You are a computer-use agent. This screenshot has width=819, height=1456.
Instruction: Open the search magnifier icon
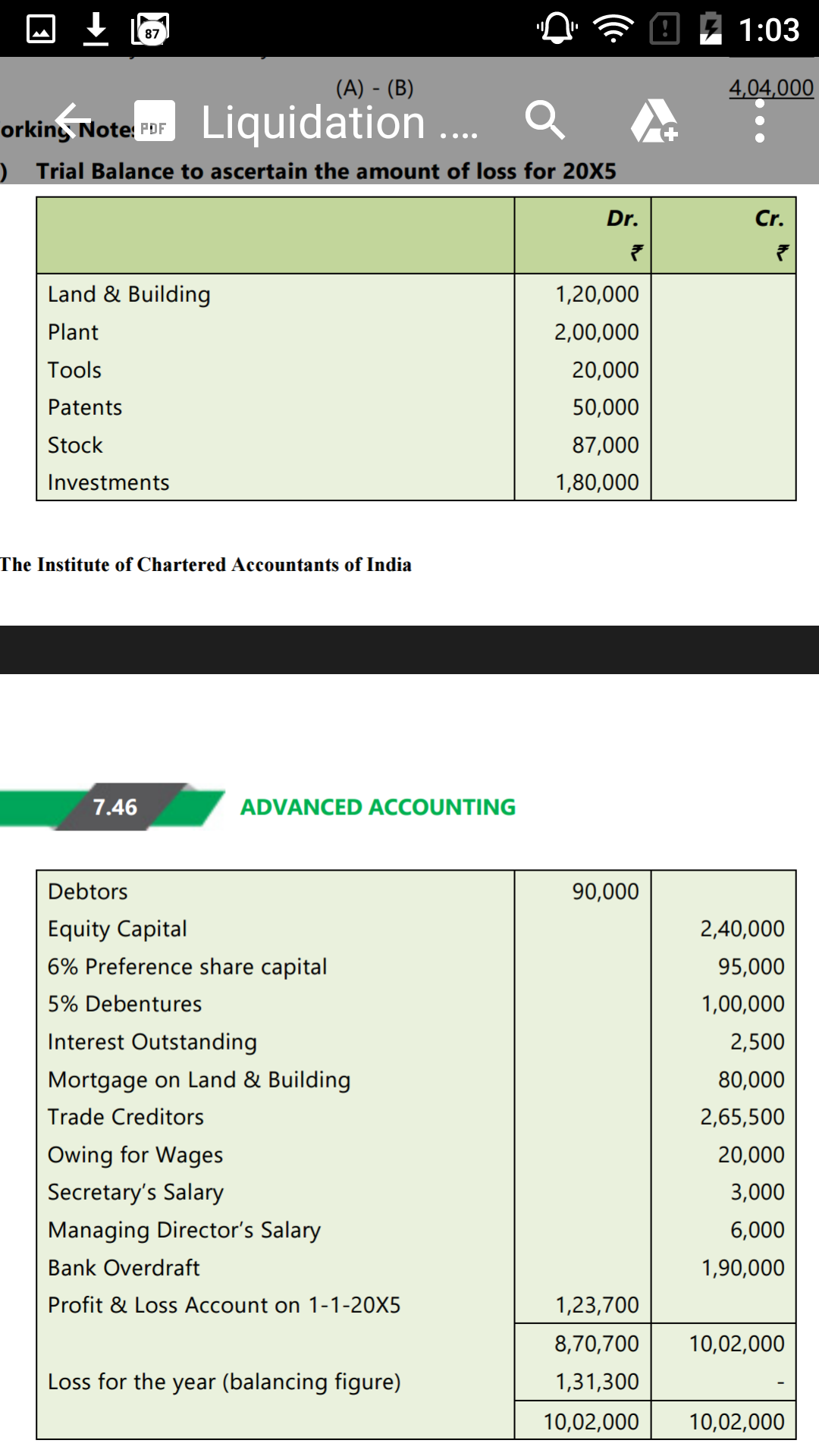(545, 120)
